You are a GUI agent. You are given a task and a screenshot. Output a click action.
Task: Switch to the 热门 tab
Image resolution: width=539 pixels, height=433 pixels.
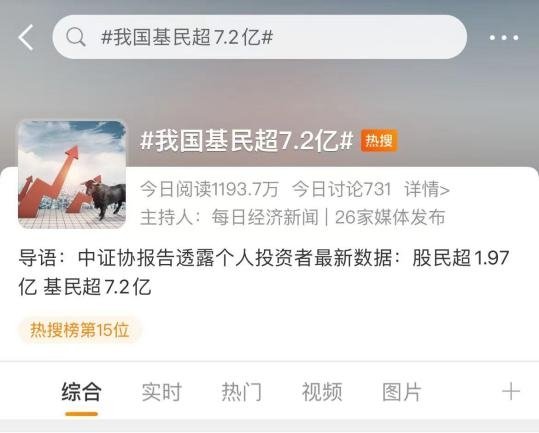pos(242,392)
